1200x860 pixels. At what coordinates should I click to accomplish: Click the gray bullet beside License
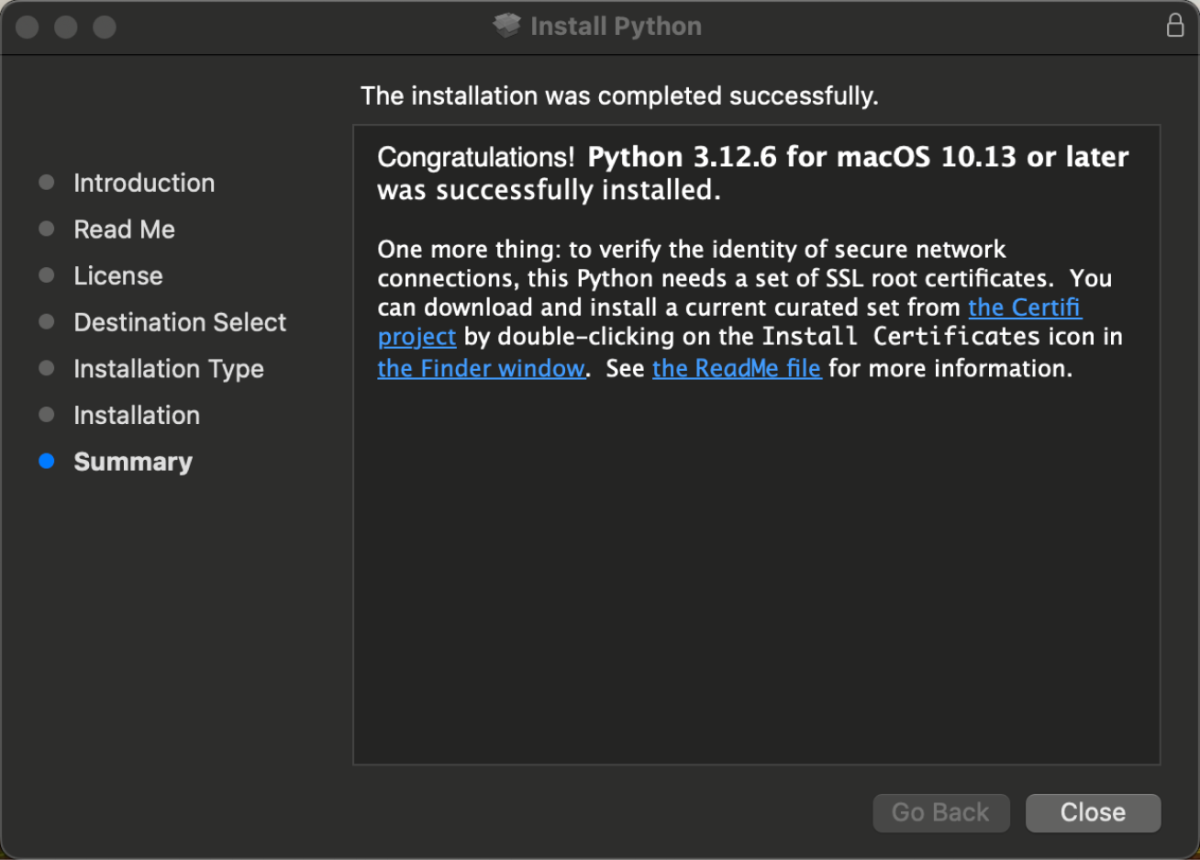pos(46,275)
